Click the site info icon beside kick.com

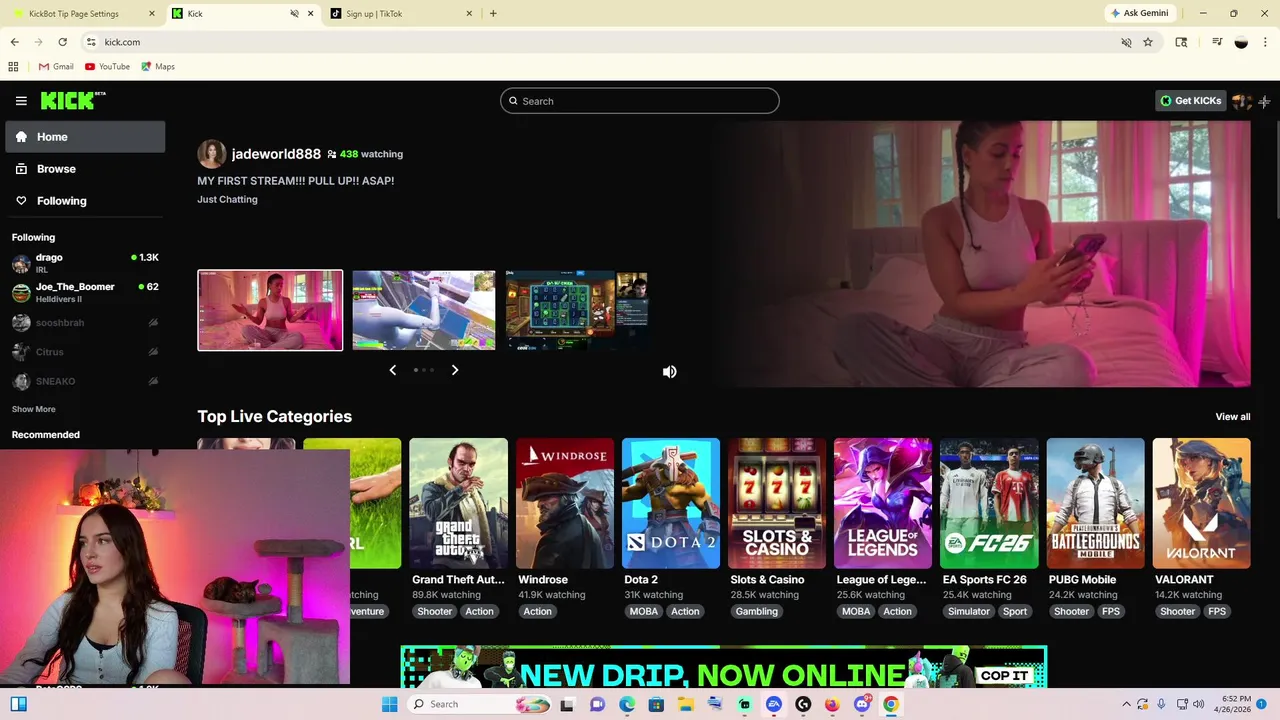[91, 42]
